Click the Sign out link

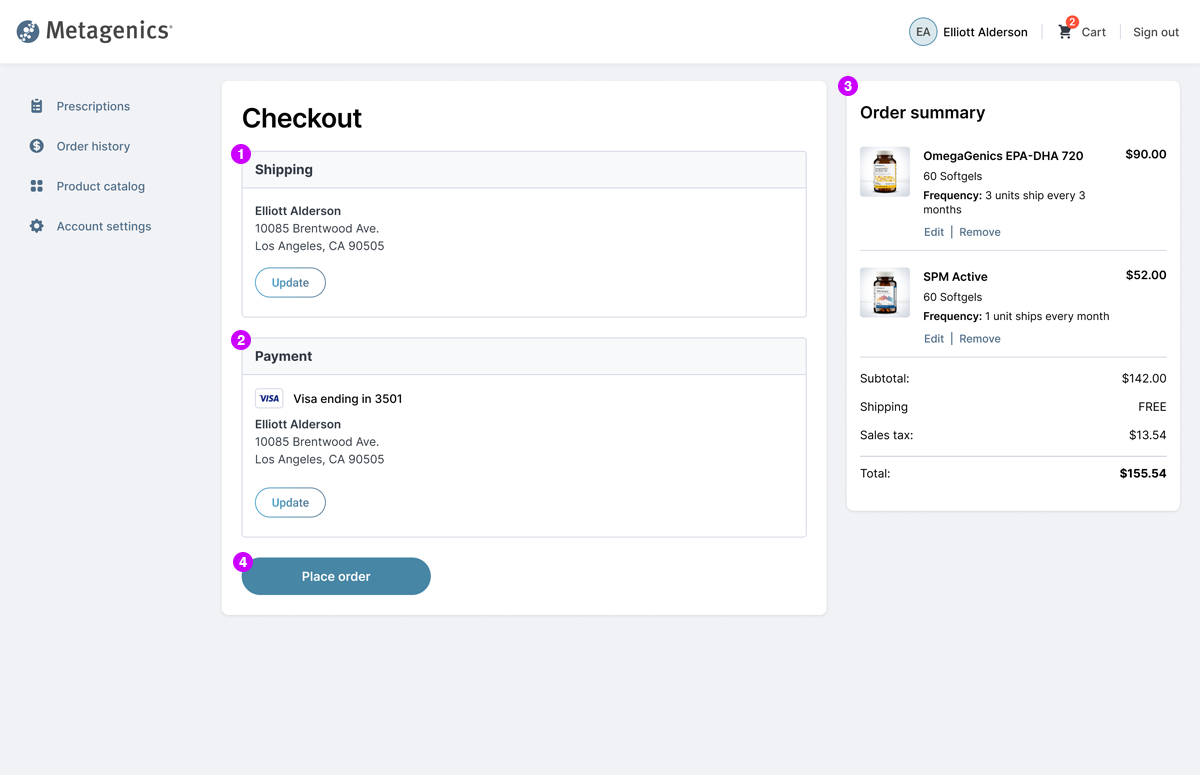1155,32
